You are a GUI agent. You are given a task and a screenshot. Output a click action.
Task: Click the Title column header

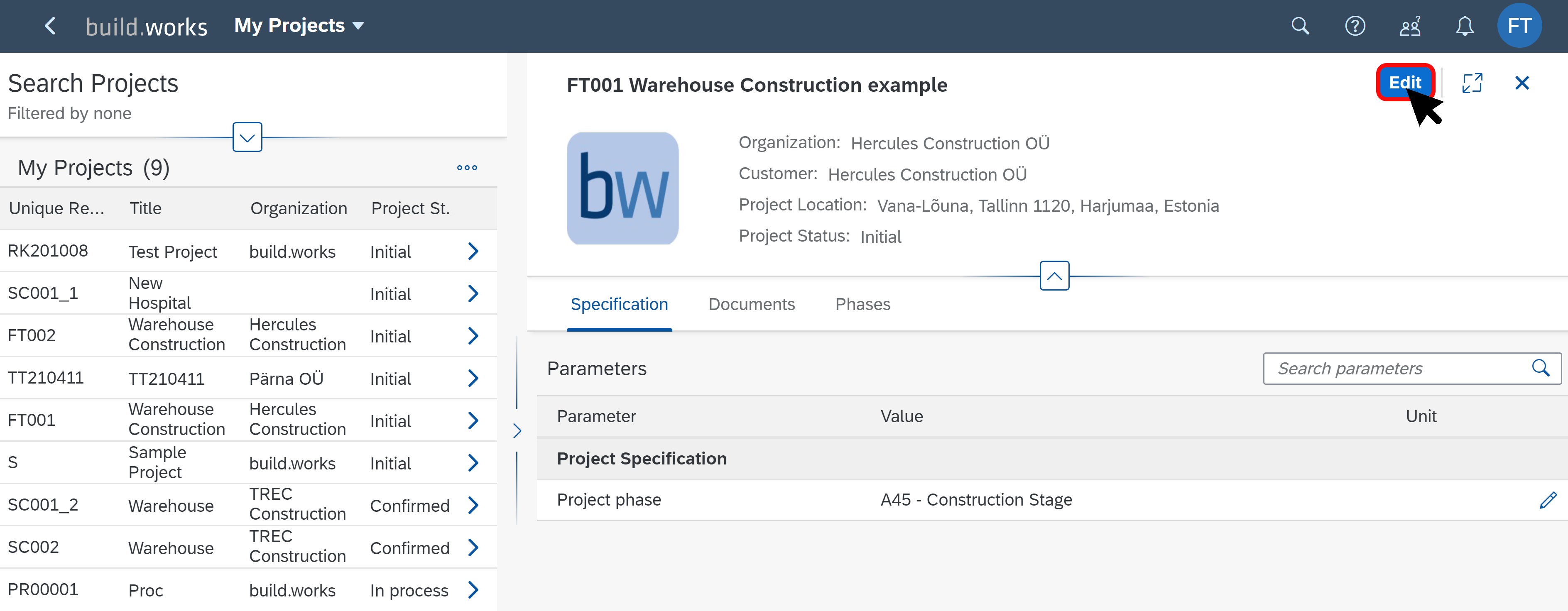[x=145, y=208]
